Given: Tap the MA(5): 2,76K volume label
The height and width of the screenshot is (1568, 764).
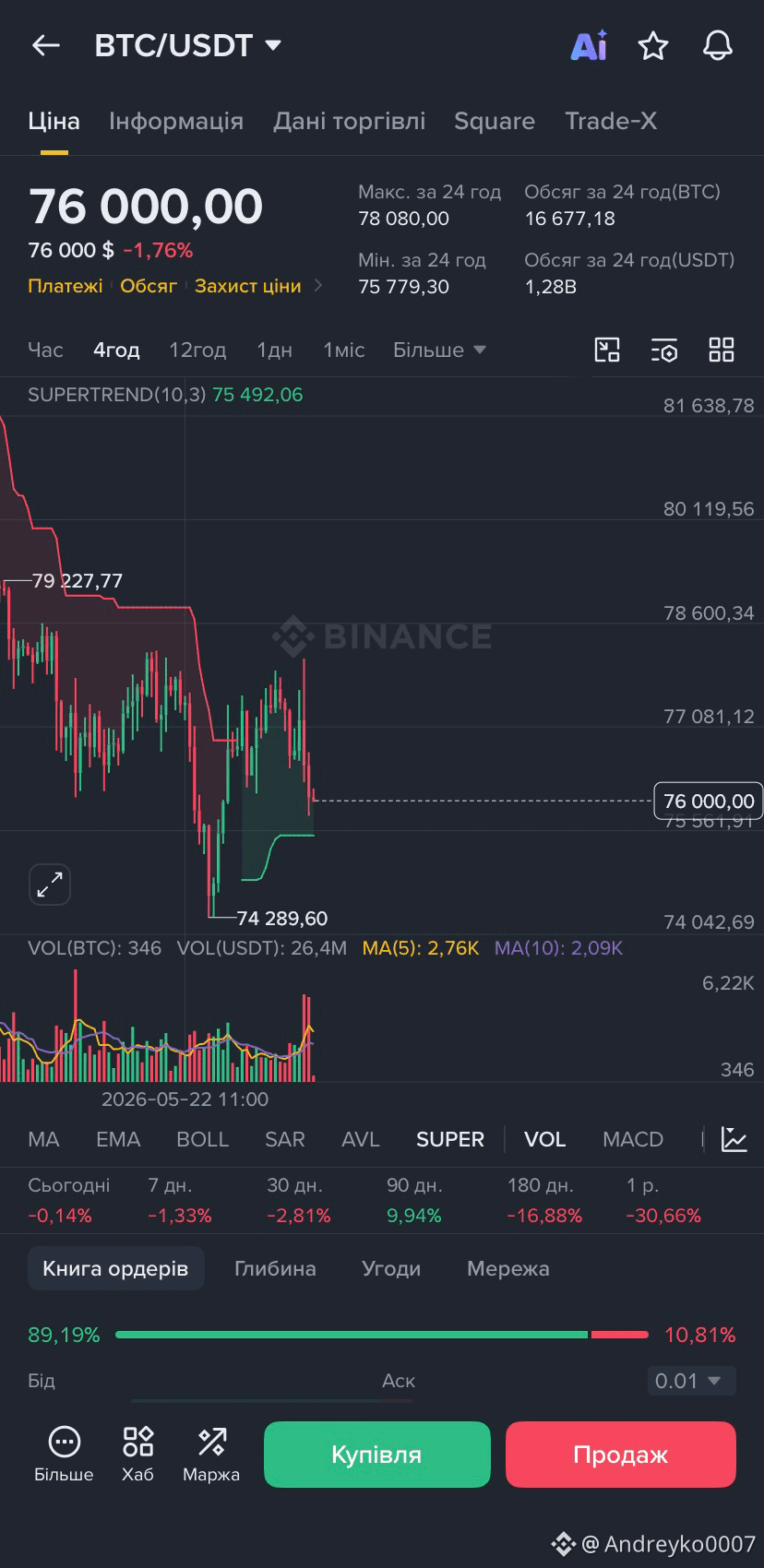Looking at the screenshot, I should tap(421, 948).
